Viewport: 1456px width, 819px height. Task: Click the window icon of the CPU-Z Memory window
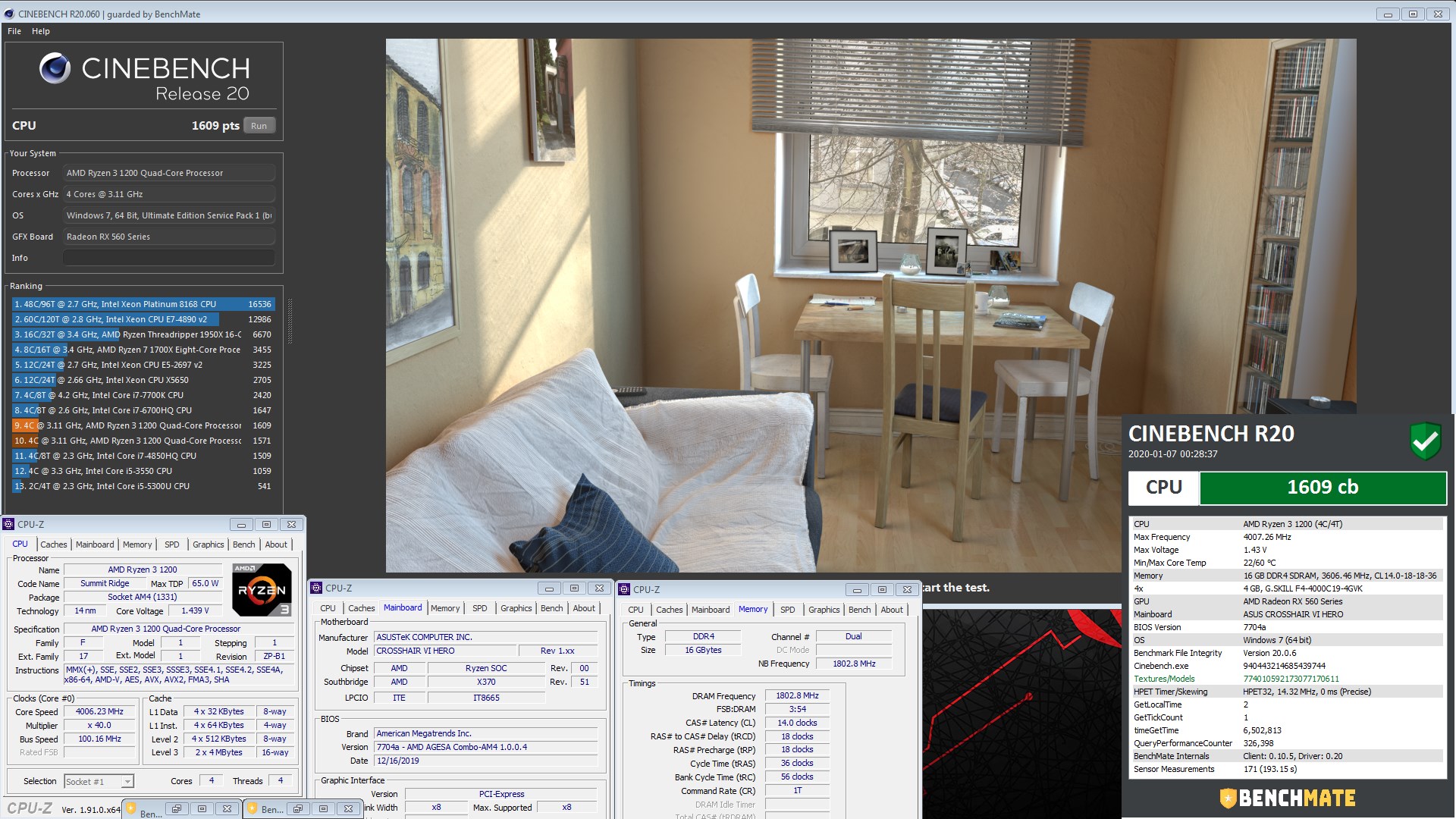click(x=624, y=589)
